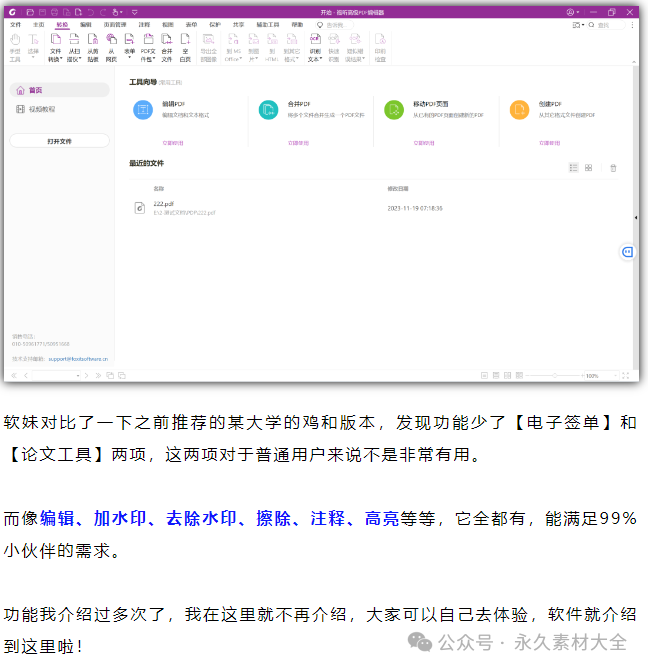
Task: Open the customize quick access toolbar arrow
Action: [134, 12]
